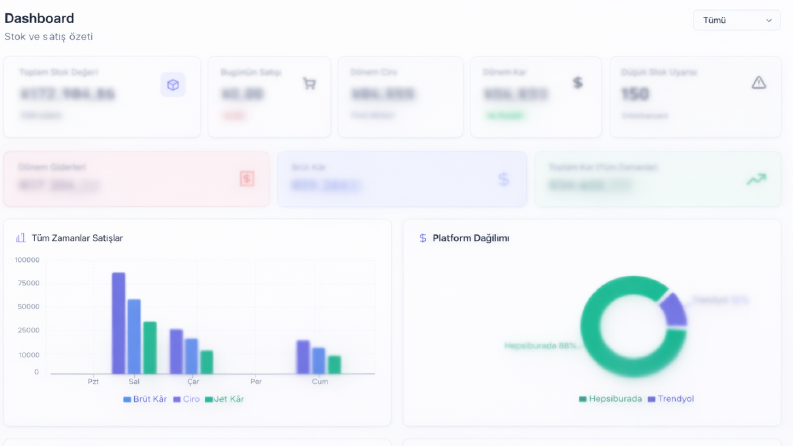Click the Cum axis label

point(320,381)
